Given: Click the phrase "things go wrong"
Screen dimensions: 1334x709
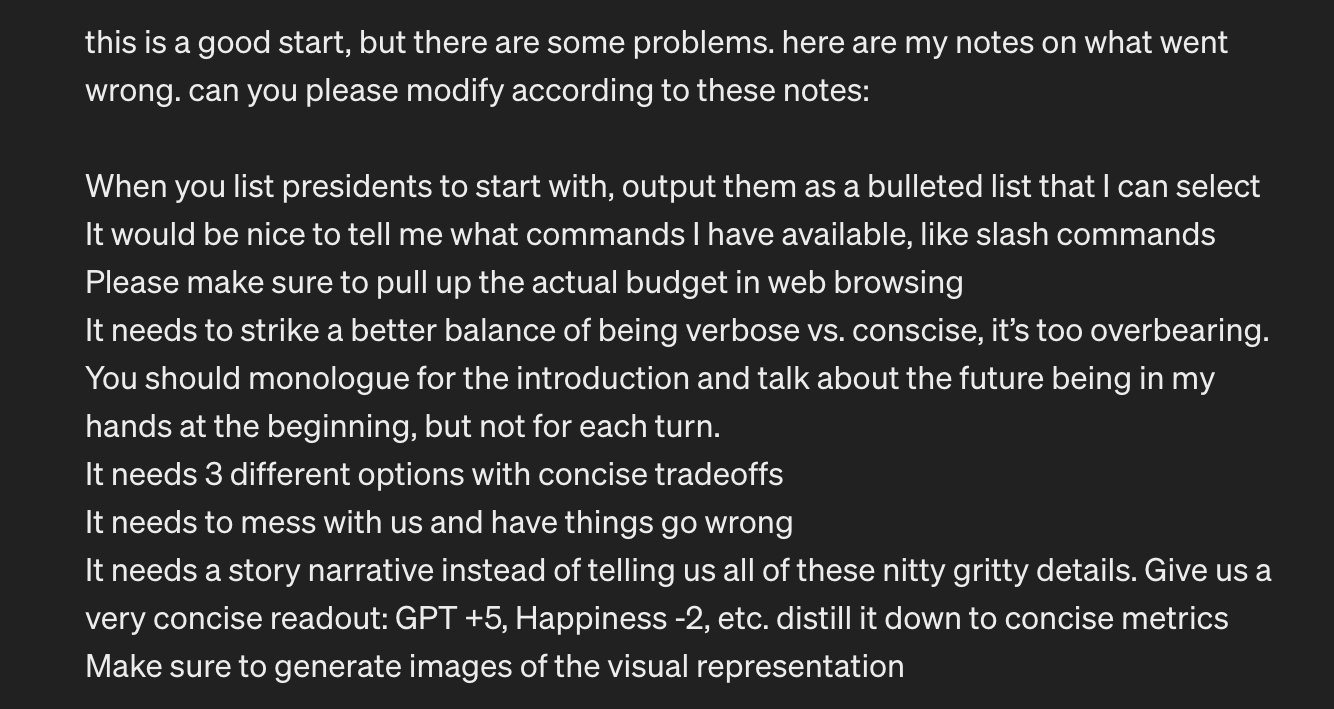Looking at the screenshot, I should (678, 523).
